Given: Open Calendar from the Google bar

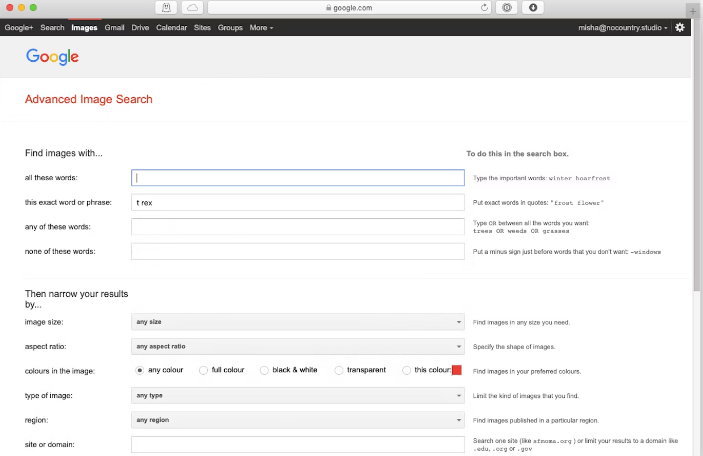Looking at the screenshot, I should point(171,28).
